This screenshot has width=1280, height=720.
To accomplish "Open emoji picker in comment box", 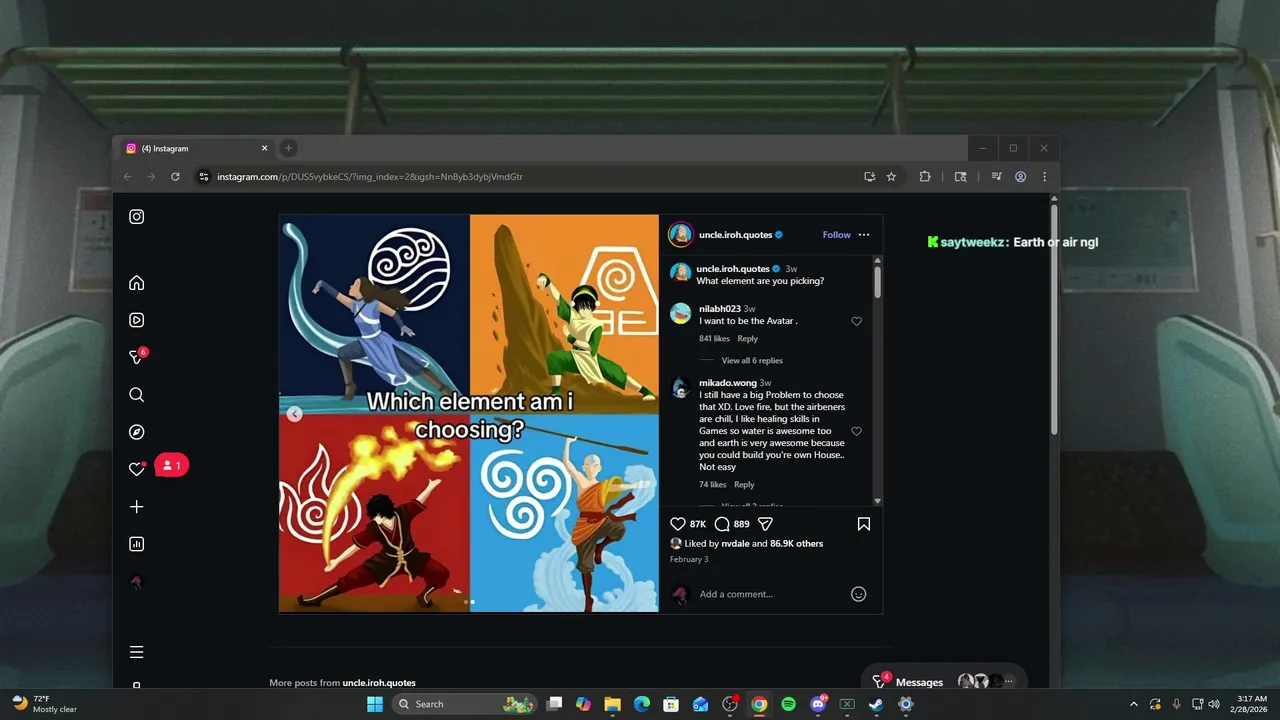I will 858,594.
